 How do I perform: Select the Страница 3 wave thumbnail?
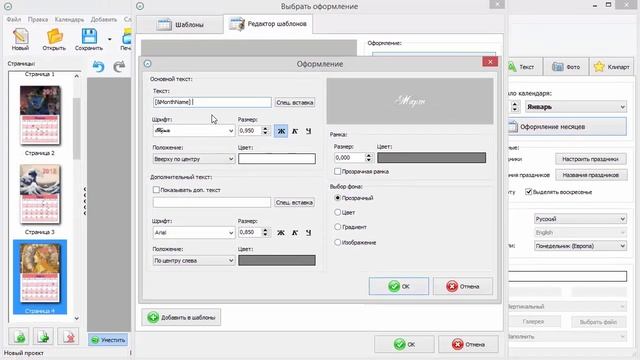point(40,194)
